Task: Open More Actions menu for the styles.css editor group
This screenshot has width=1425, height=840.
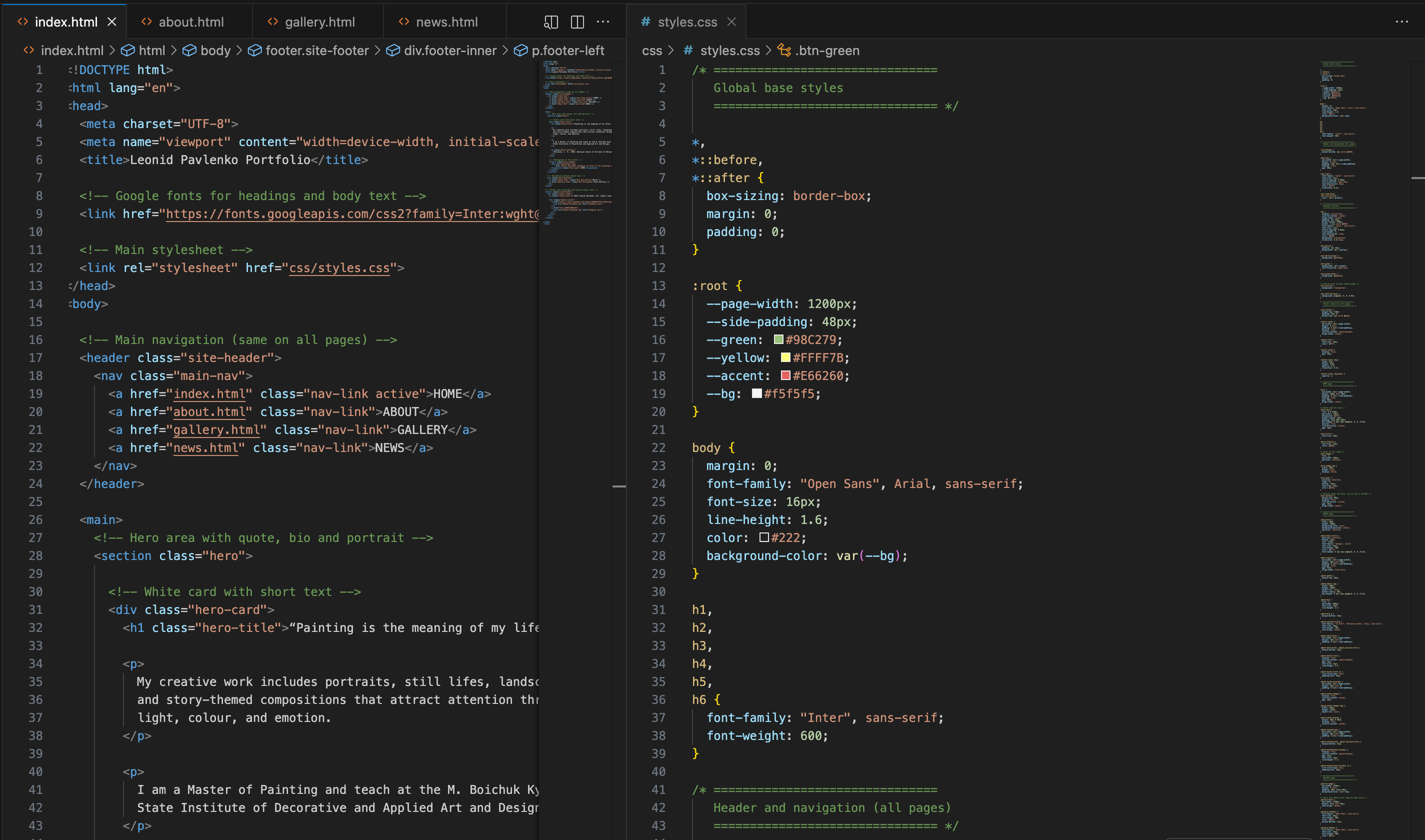Action: tap(1402, 22)
